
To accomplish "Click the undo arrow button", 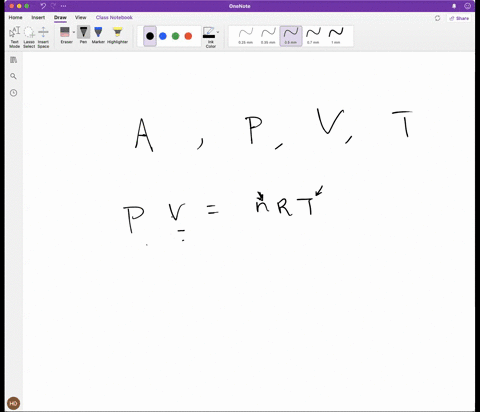I will tap(43, 6).
